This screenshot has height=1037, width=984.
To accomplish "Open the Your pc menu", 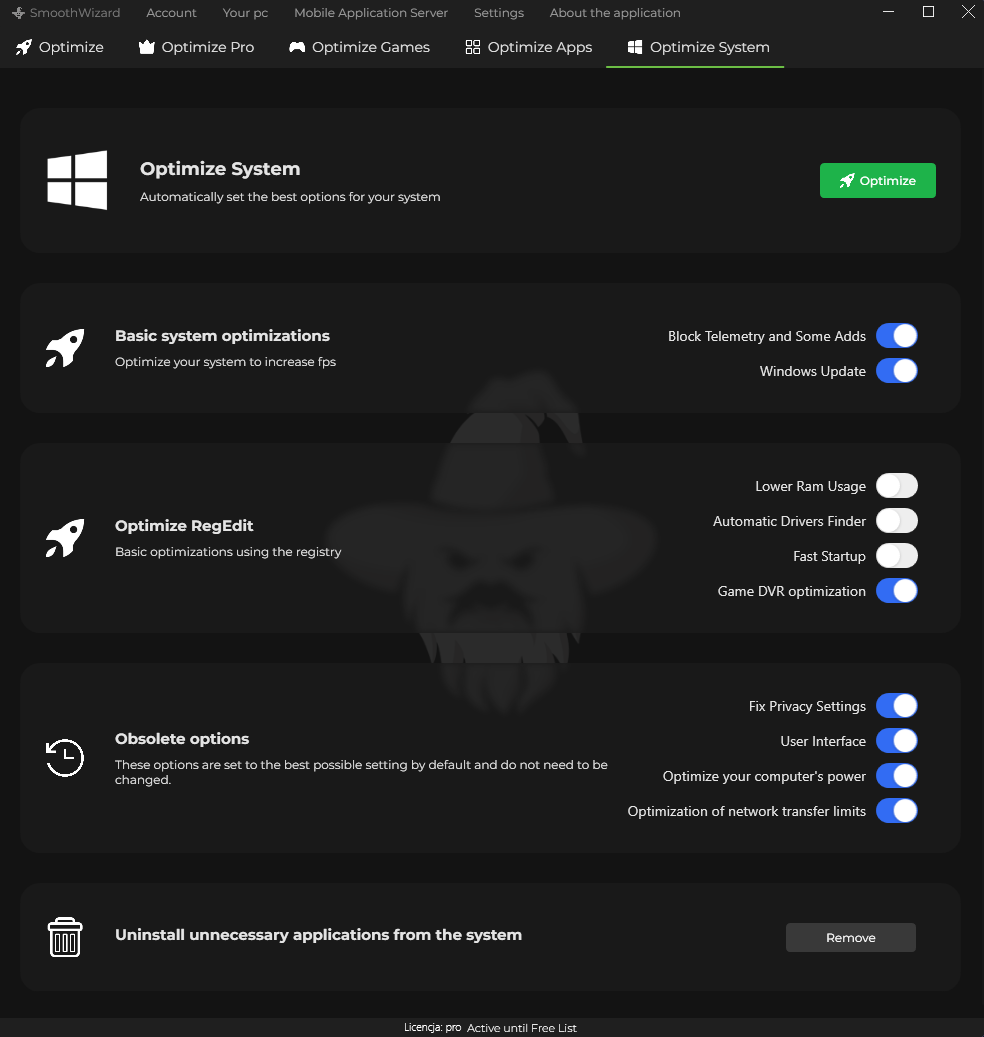I will click(245, 13).
